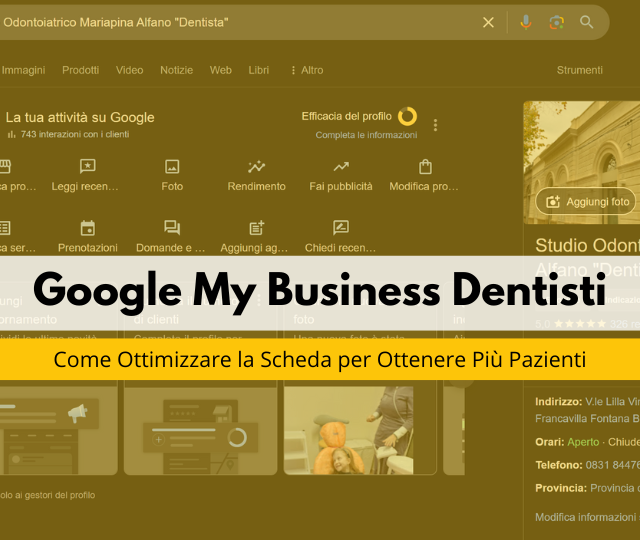Click the bar chart interactions icon

tap(11, 134)
